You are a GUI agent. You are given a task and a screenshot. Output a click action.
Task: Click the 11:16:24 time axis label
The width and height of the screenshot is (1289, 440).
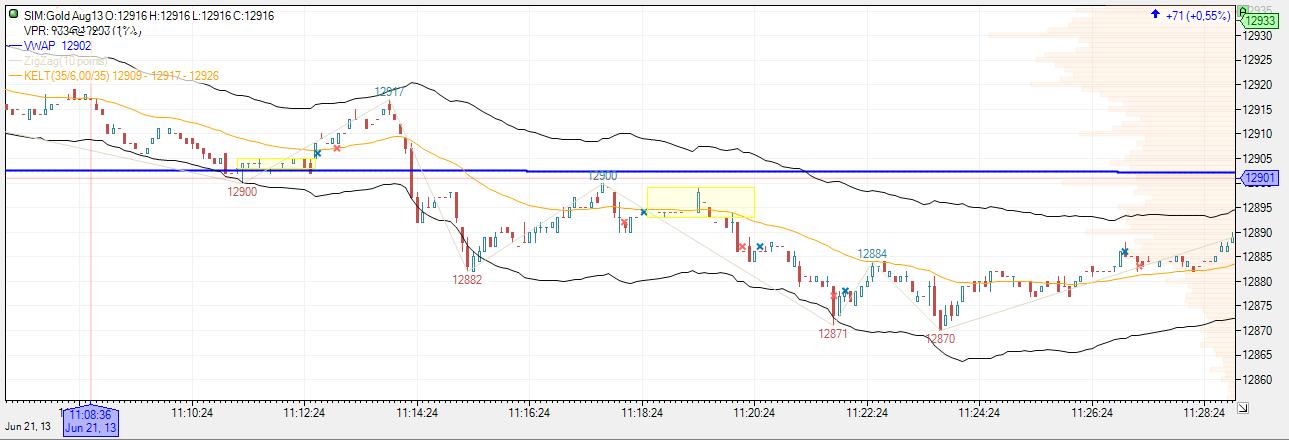(528, 412)
